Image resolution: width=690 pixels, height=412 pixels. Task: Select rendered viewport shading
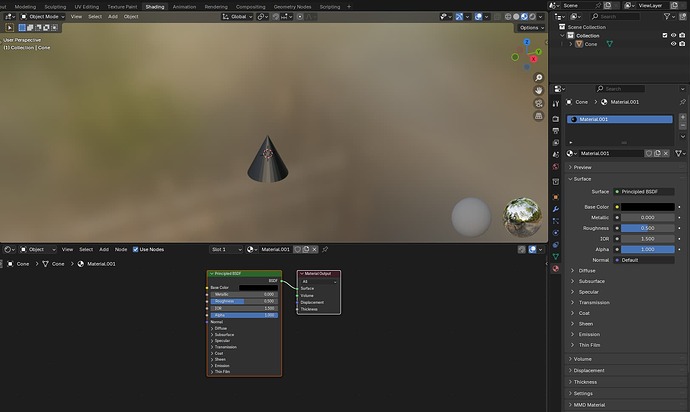tap(532, 17)
